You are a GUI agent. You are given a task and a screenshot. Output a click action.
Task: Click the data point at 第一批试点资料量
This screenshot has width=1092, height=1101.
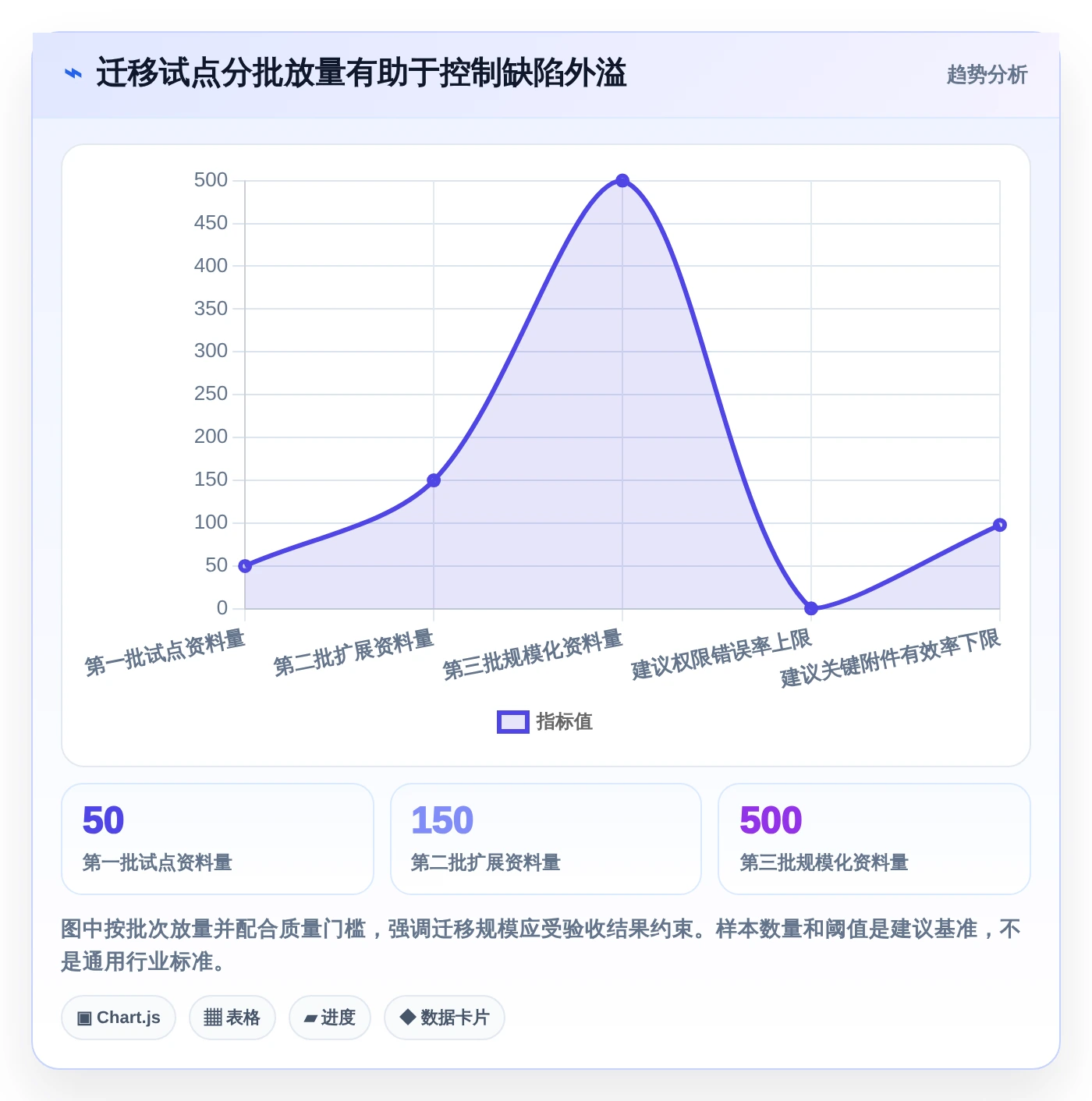pyautogui.click(x=245, y=566)
